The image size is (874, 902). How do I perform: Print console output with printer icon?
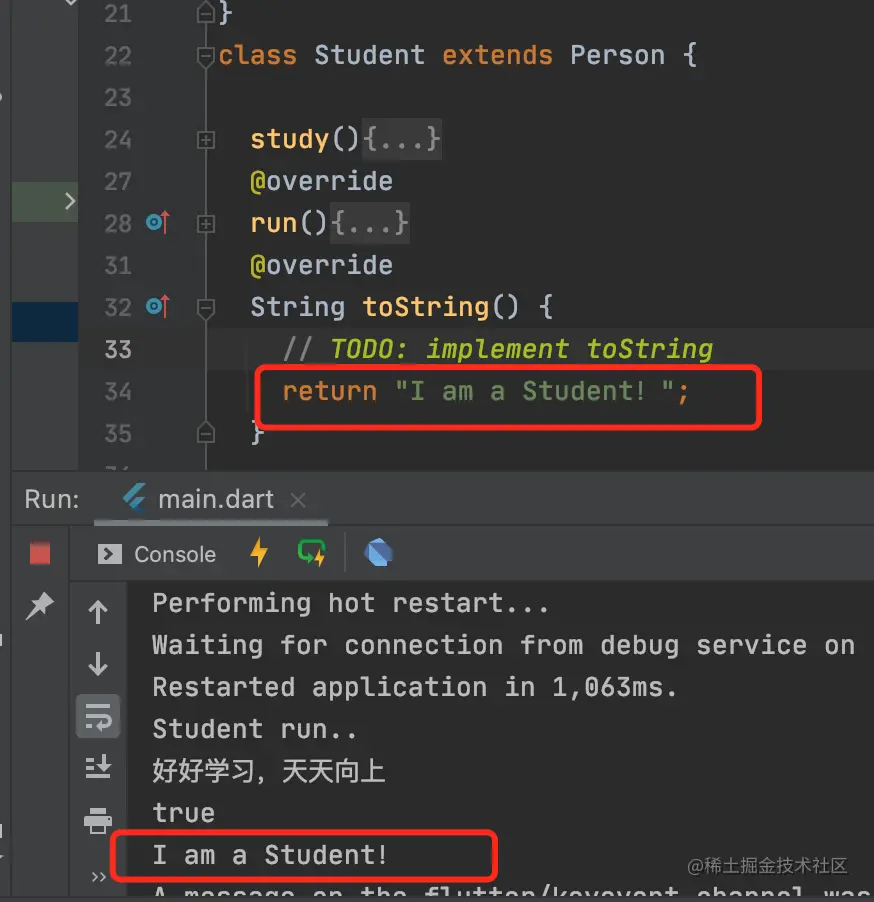click(98, 820)
